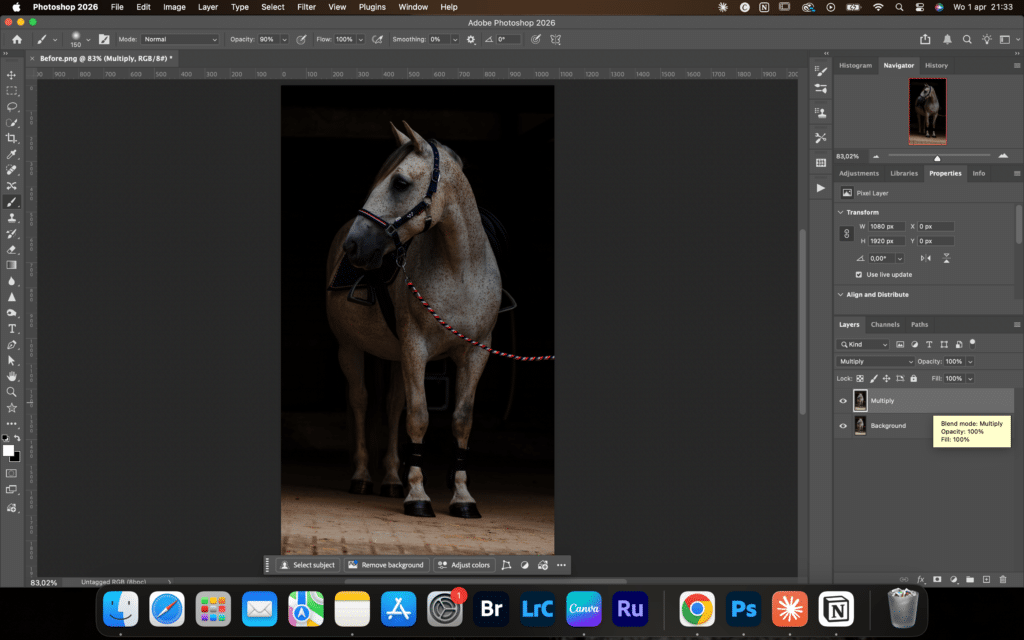Image resolution: width=1024 pixels, height=640 pixels.
Task: Select the Horizontal Type tool
Action: (x=12, y=328)
